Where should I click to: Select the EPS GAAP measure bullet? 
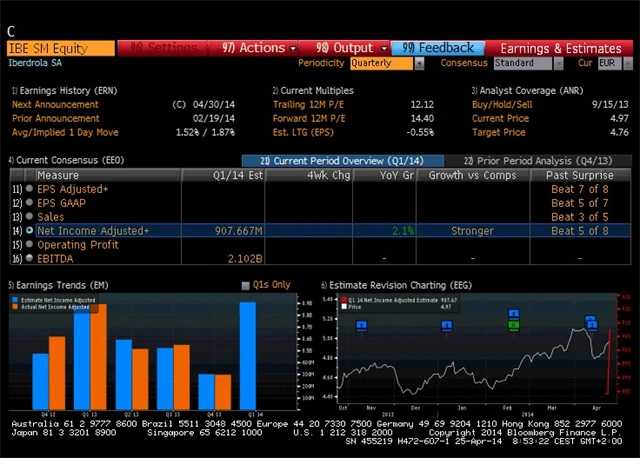coord(28,203)
